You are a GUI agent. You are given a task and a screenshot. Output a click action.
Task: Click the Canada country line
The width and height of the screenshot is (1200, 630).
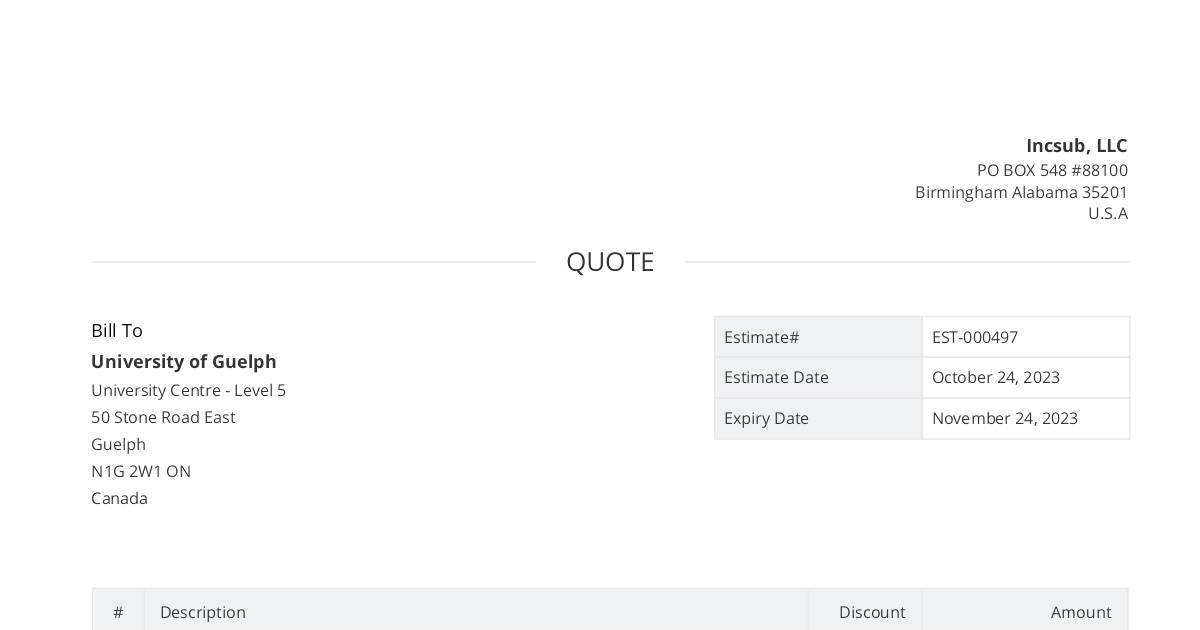(119, 498)
